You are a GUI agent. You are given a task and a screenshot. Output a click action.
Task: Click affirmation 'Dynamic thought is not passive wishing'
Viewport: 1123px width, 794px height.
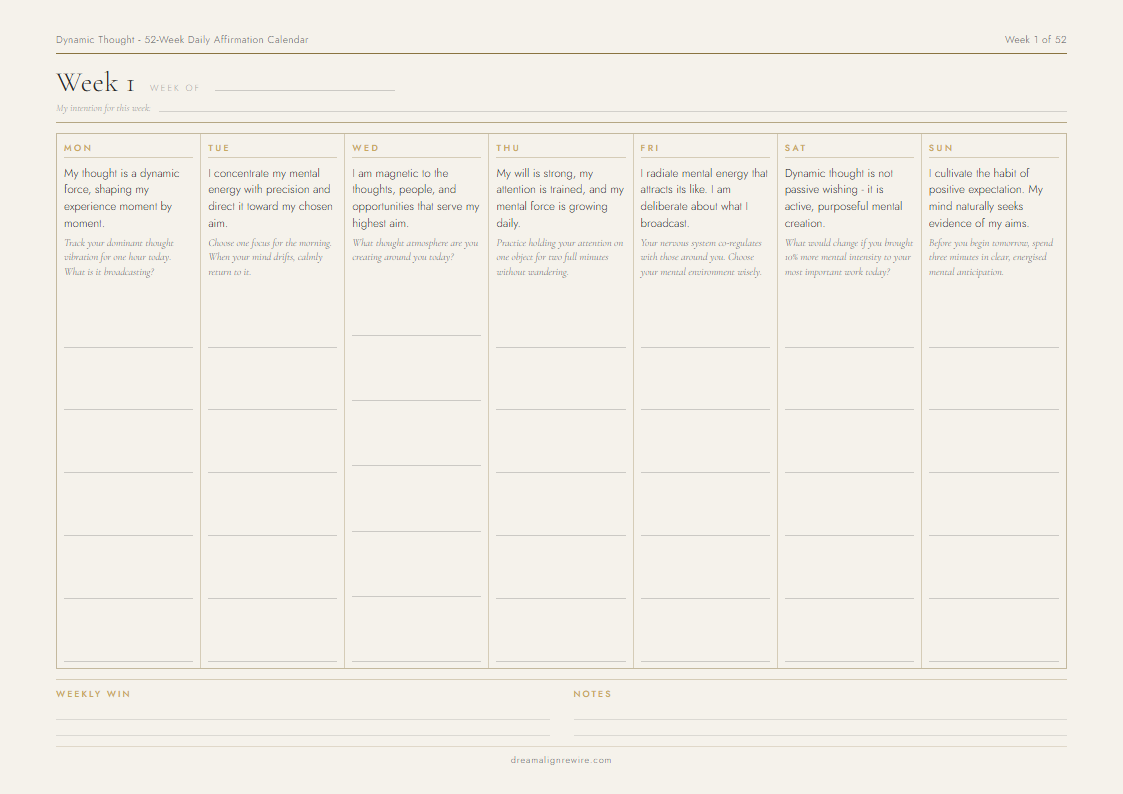click(x=844, y=198)
